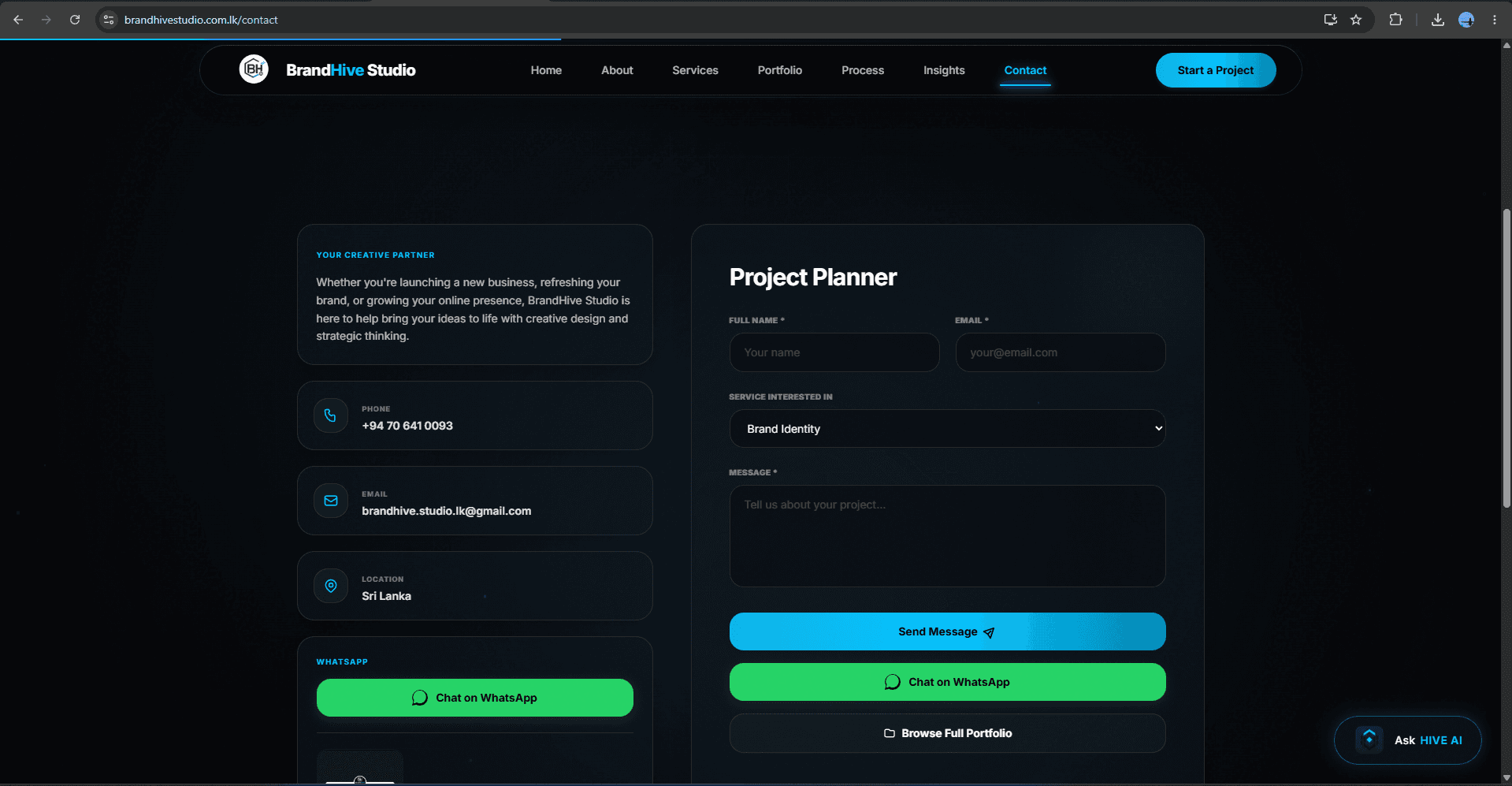Image resolution: width=1512 pixels, height=786 pixels.
Task: Reload the page
Action: pyautogui.click(x=75, y=20)
